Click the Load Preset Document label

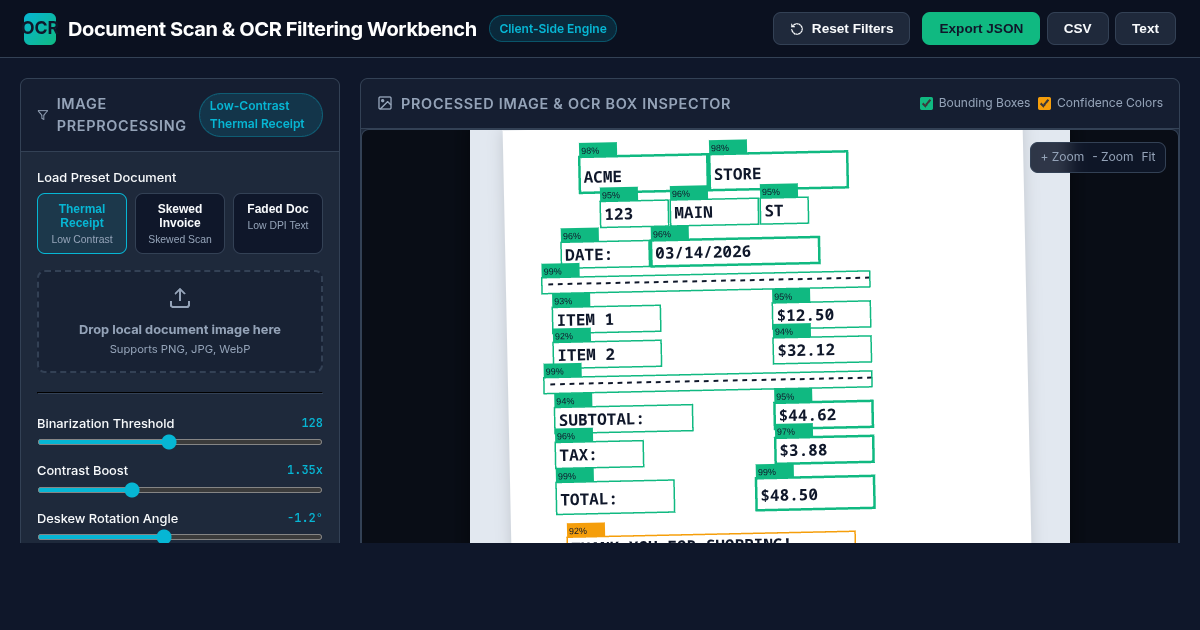[x=106, y=177]
